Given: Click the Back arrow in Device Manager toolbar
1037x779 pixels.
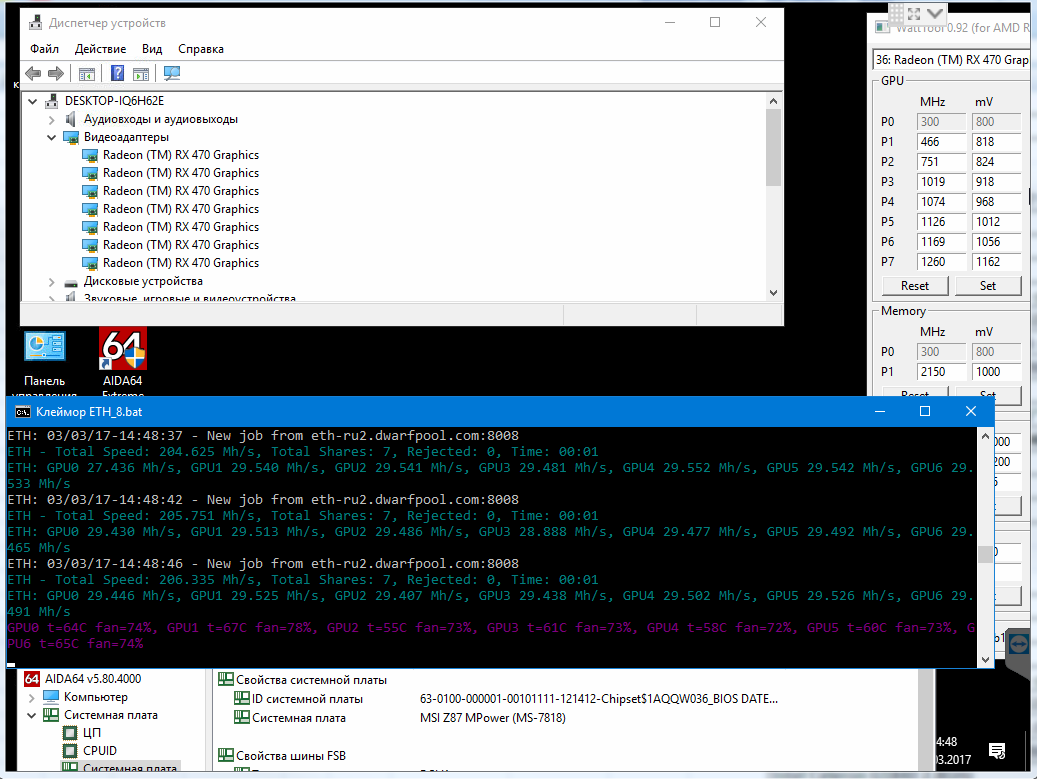Looking at the screenshot, I should pos(33,73).
